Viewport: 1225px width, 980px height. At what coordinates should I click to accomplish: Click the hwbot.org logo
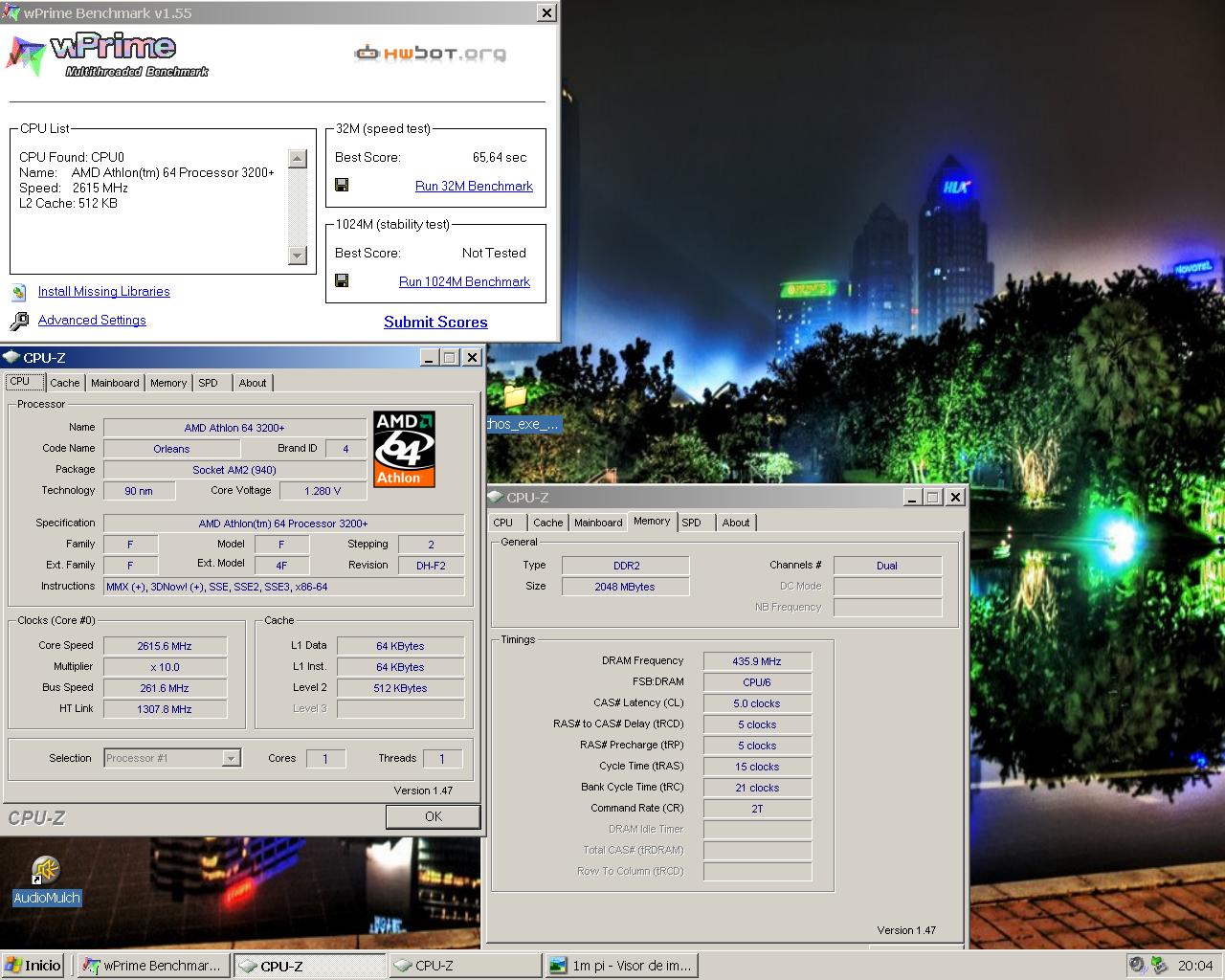click(x=431, y=53)
